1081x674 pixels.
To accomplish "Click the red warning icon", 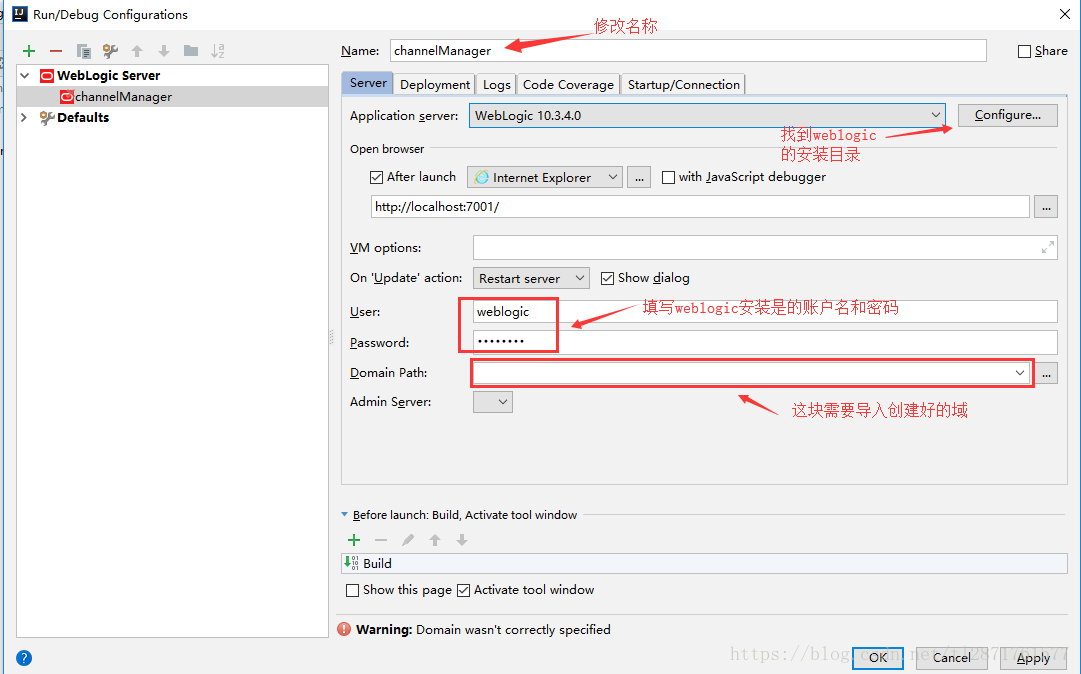I will pos(344,629).
